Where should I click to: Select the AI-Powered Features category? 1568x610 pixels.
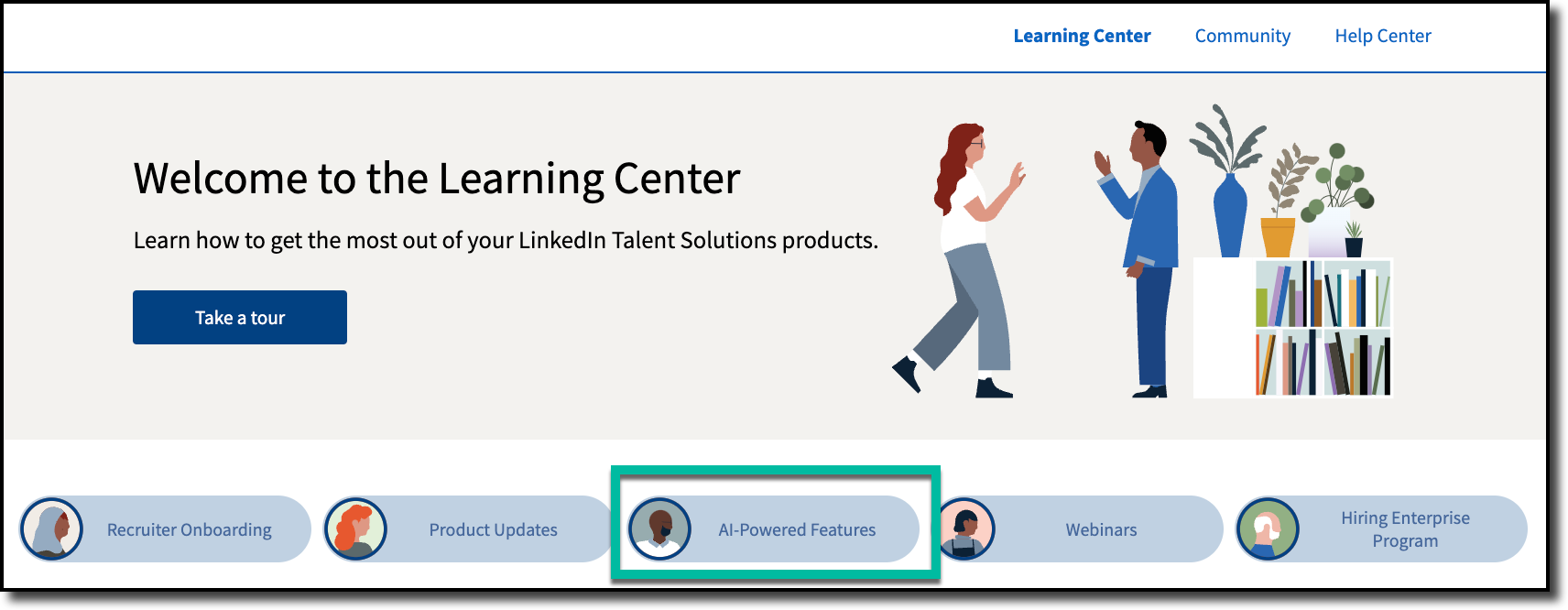point(773,529)
